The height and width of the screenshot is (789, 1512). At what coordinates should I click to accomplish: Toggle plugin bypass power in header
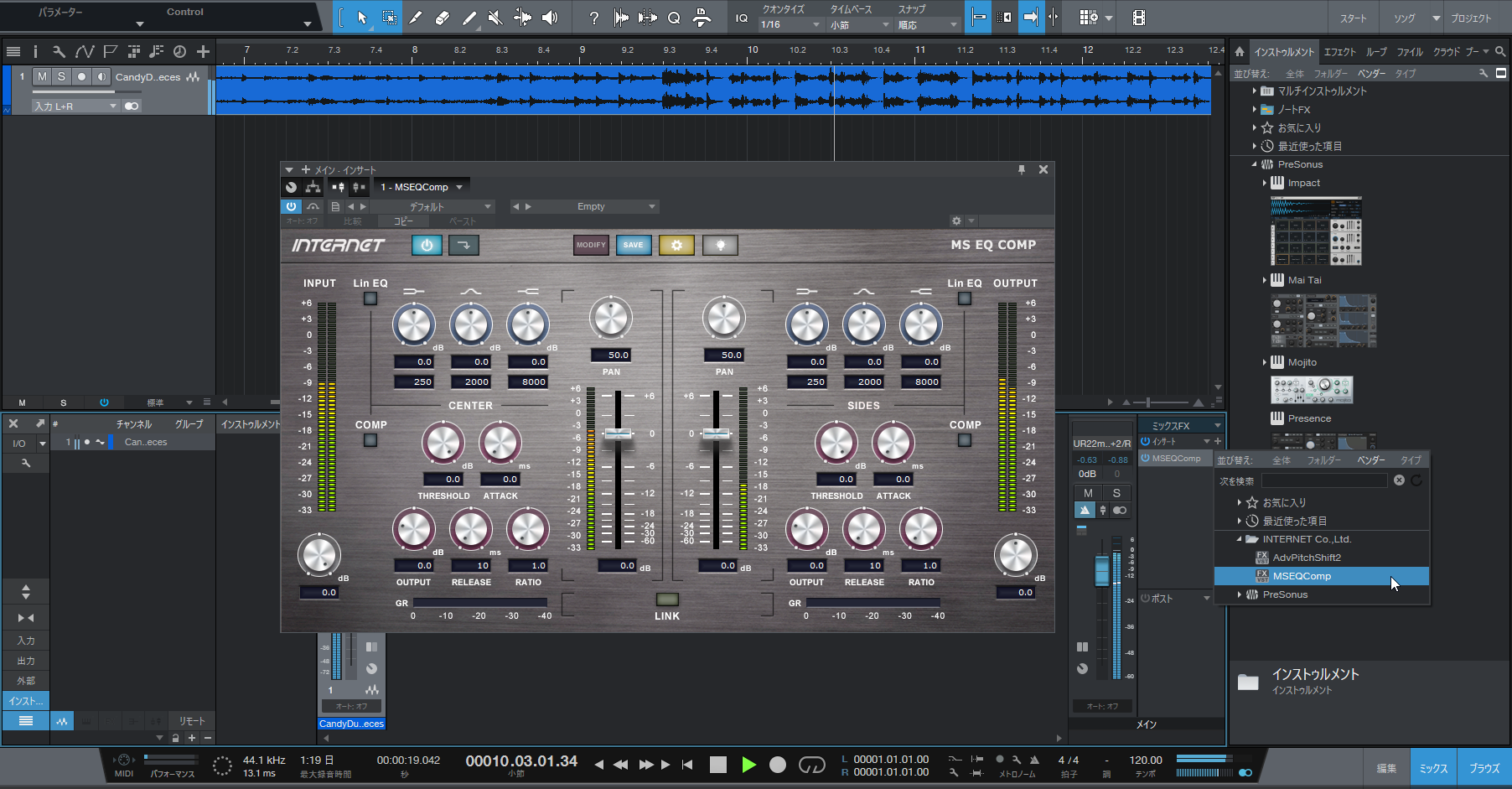(x=291, y=206)
